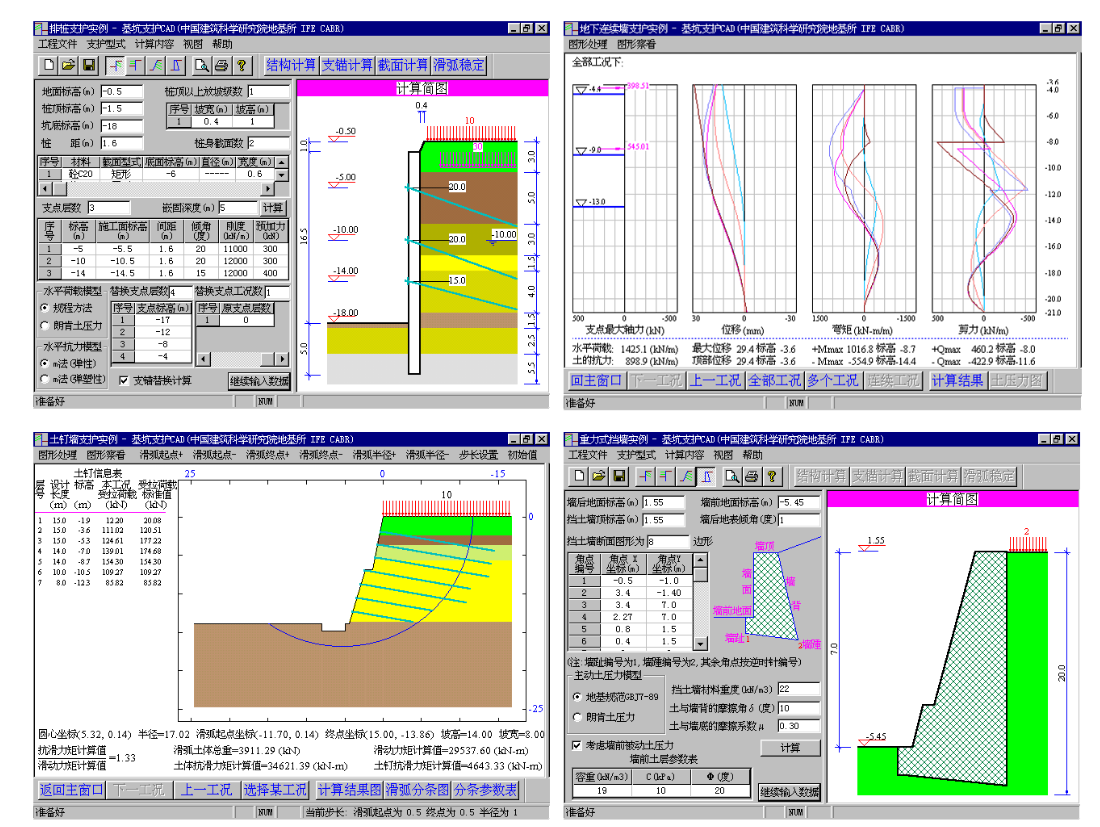Screen dimensions: 1100x827
Task: Open print preview in 排桩支护实例 window
Action: pyautogui.click(x=202, y=65)
